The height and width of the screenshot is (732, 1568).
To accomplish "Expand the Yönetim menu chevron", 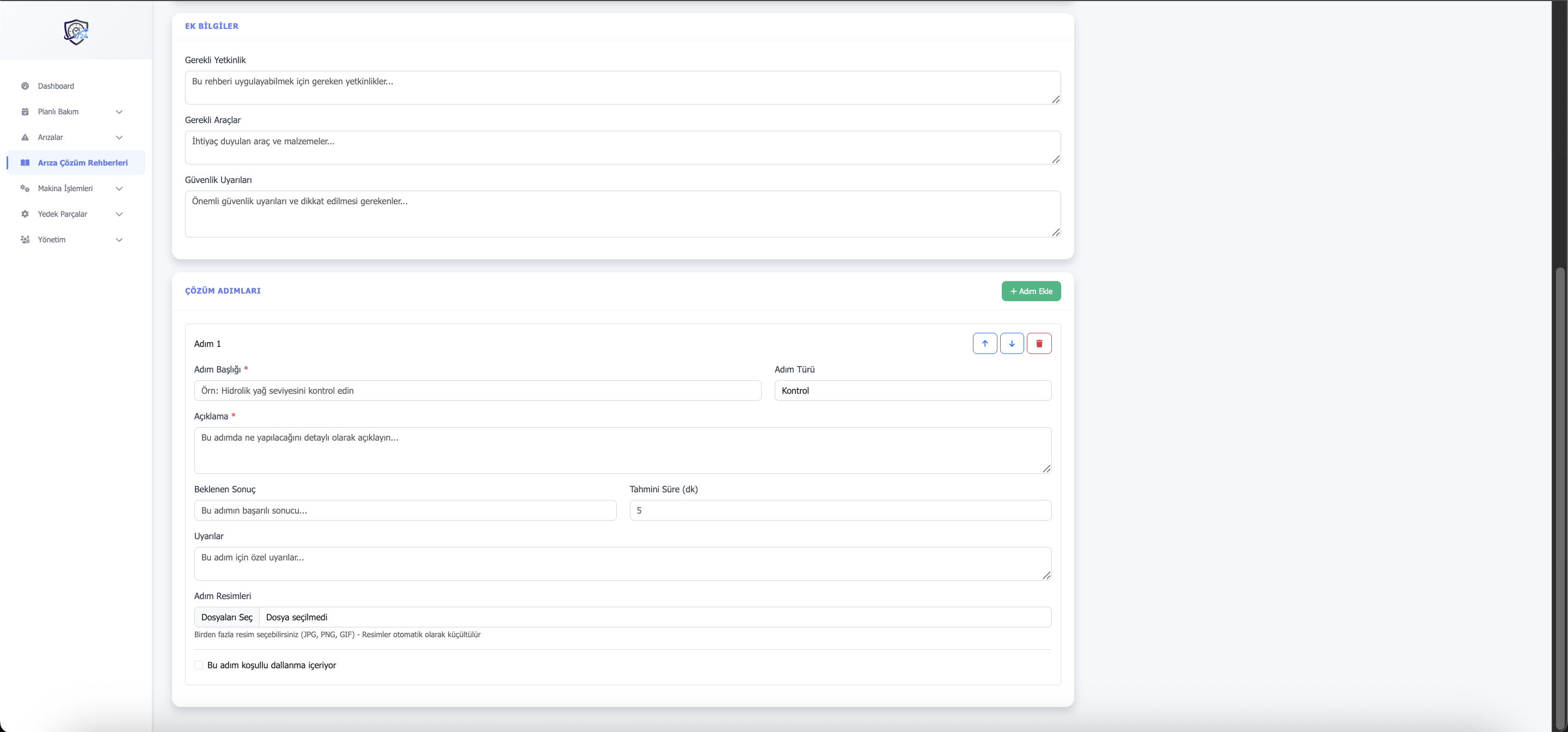I will [119, 239].
